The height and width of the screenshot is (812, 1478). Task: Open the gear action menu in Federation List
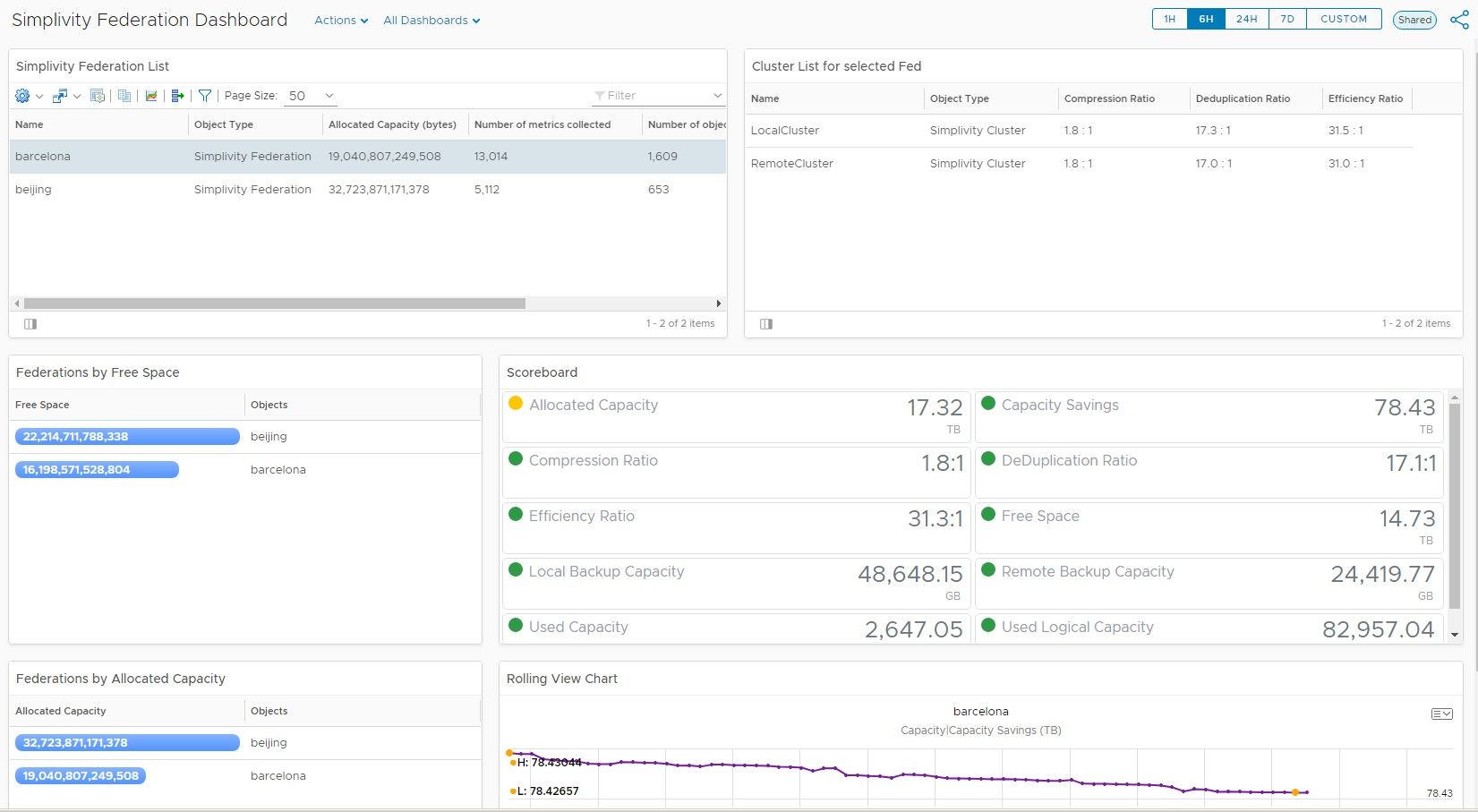(22, 96)
